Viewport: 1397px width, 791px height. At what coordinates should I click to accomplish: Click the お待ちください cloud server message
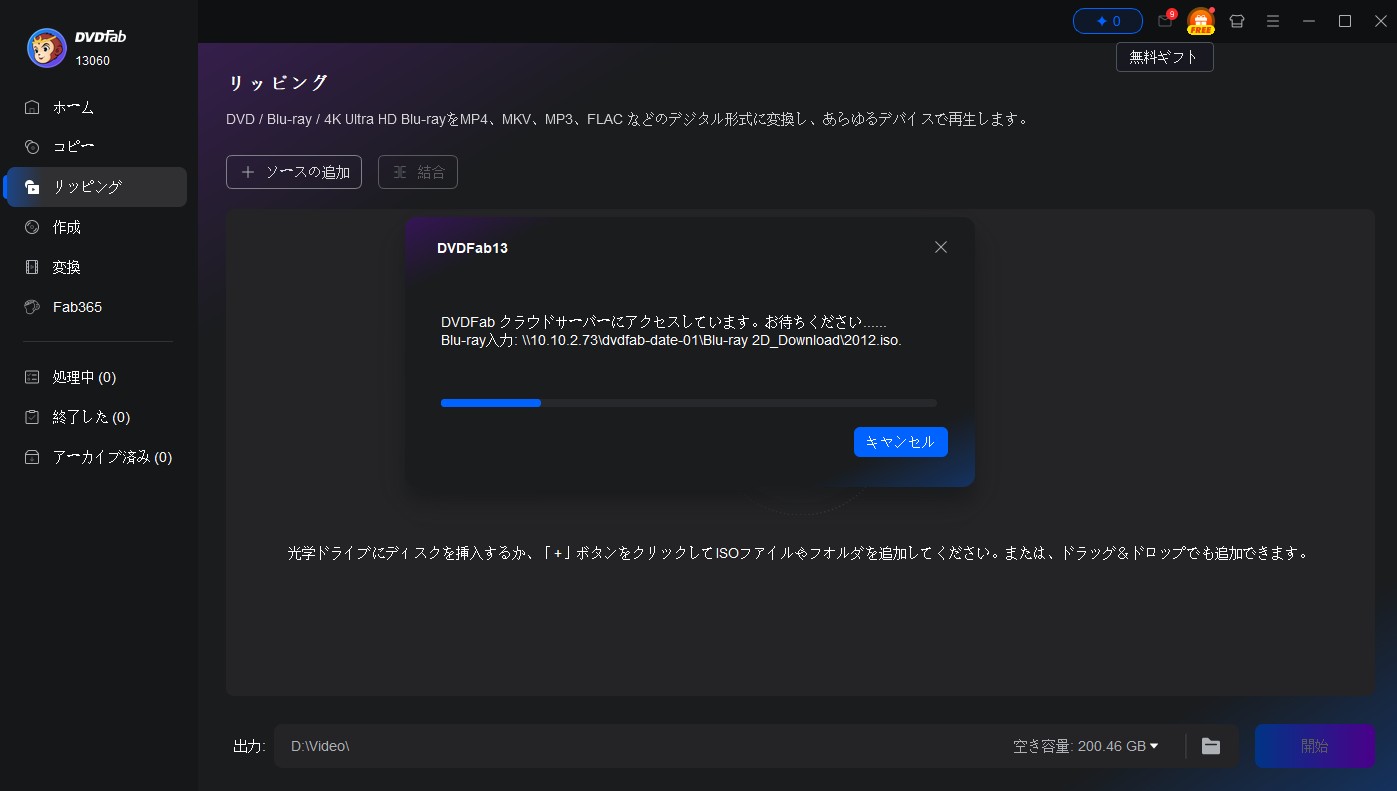[x=664, y=322]
